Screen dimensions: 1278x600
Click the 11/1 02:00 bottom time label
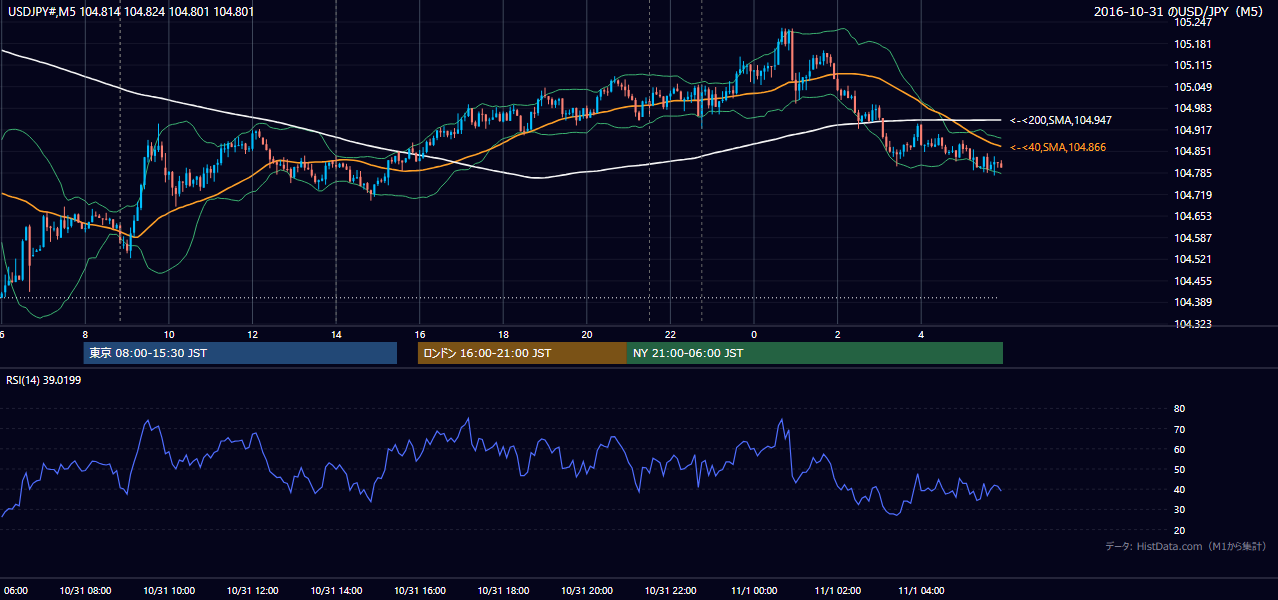[838, 591]
